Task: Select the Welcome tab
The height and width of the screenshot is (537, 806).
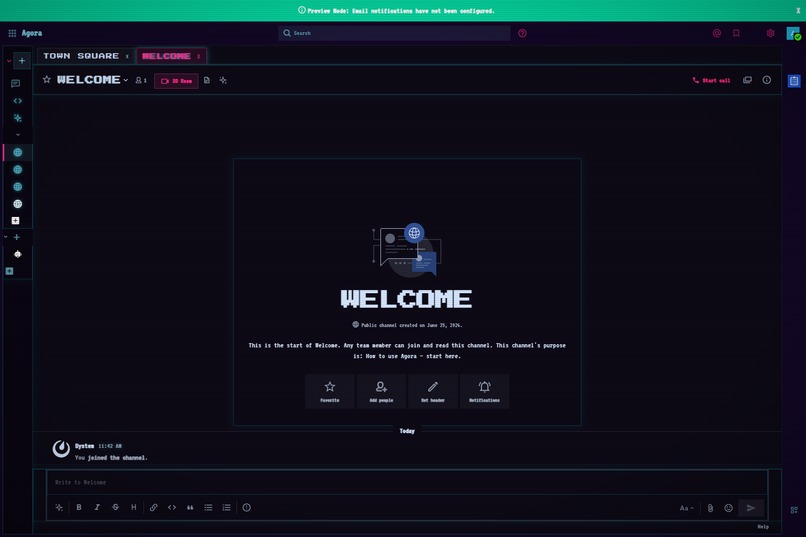Action: pyautogui.click(x=166, y=56)
